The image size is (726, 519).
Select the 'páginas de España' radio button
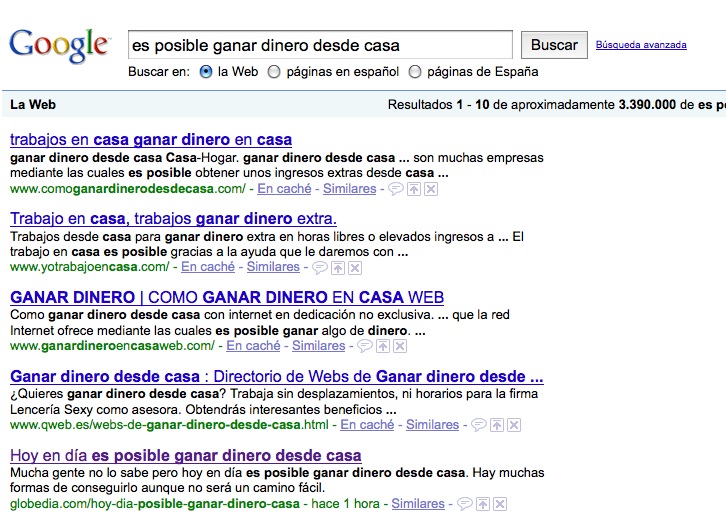click(415, 72)
